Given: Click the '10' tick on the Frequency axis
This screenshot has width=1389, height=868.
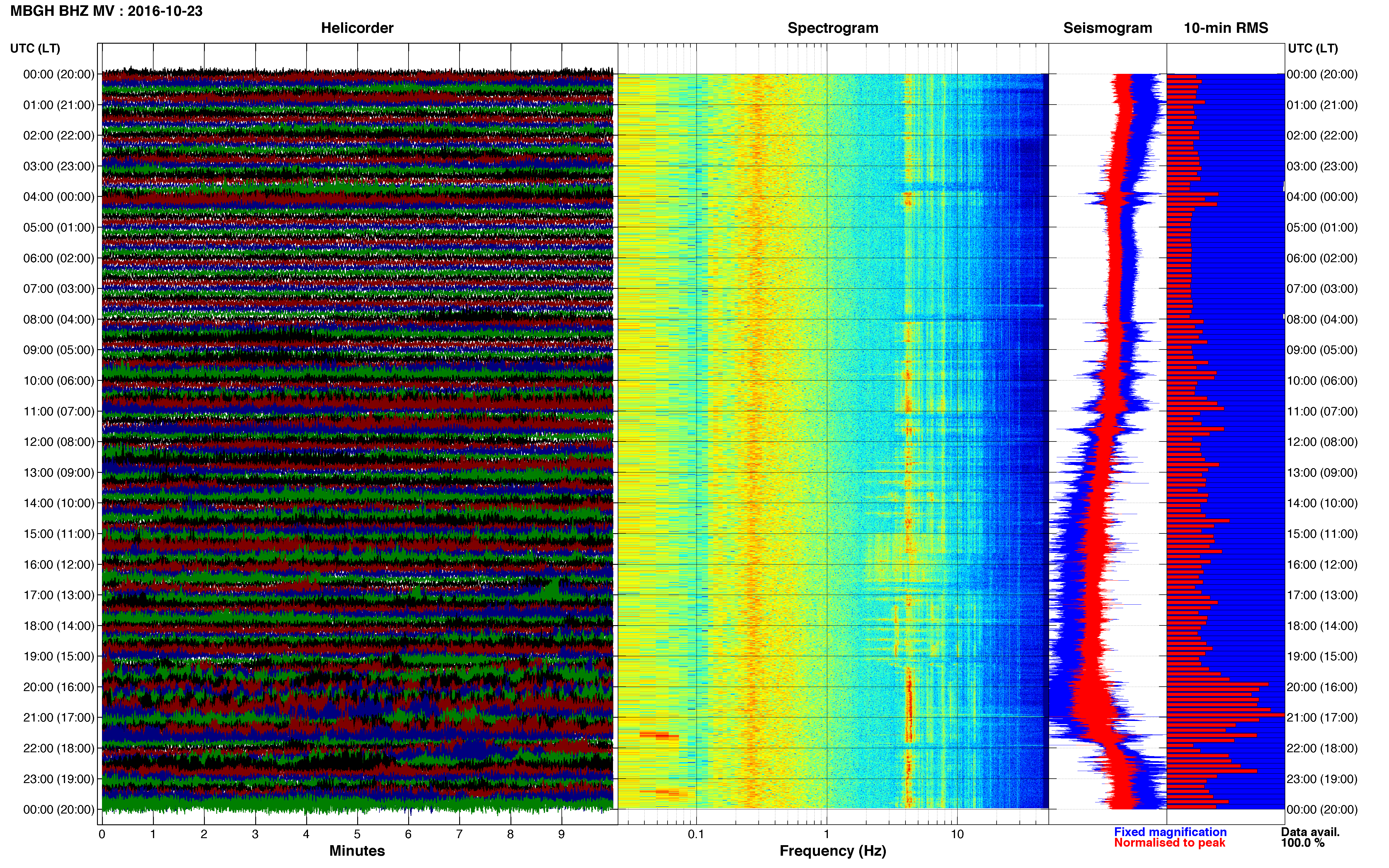Looking at the screenshot, I should coord(957,835).
